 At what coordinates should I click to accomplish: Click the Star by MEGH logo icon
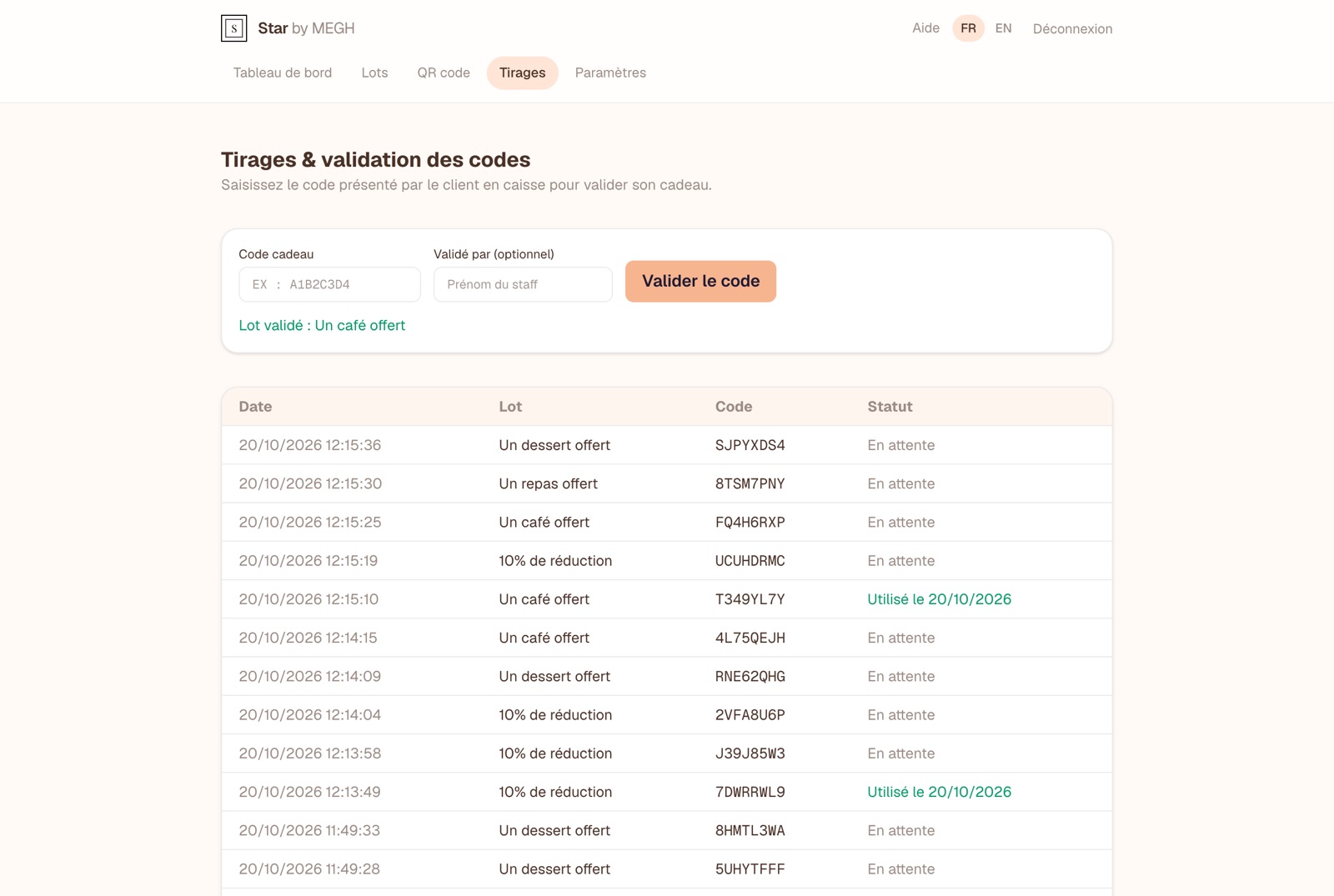click(233, 28)
